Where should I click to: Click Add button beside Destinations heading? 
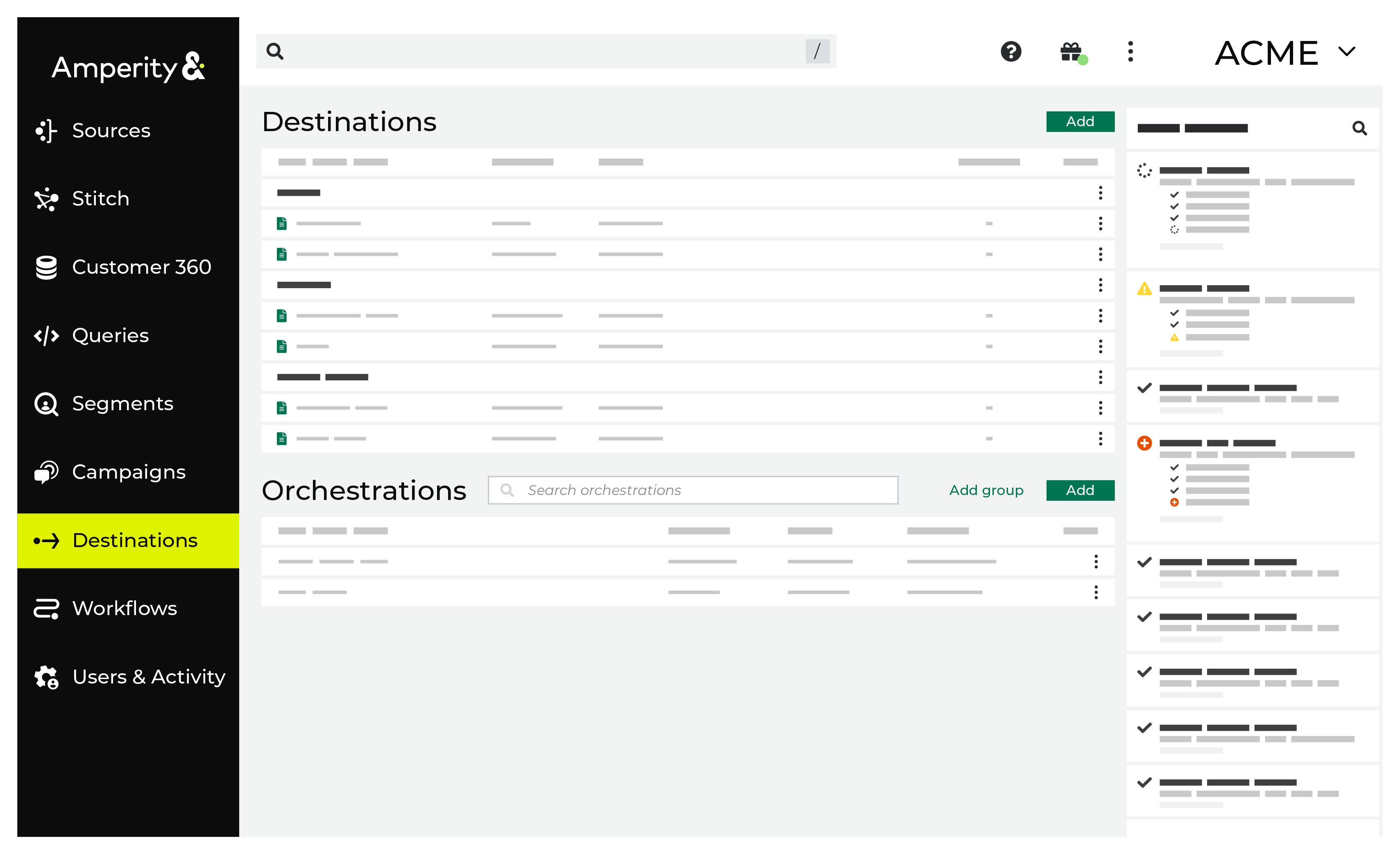(1080, 122)
